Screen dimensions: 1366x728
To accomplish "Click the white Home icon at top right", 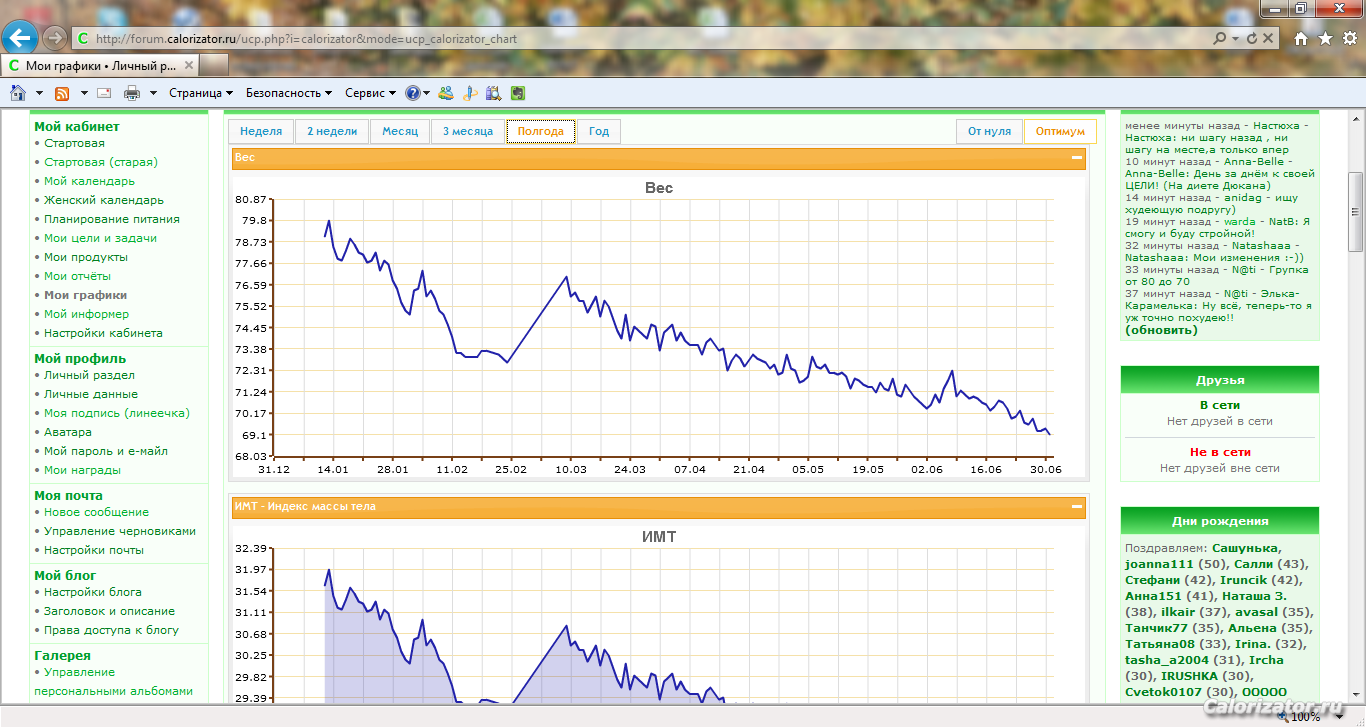I will tap(1301, 39).
